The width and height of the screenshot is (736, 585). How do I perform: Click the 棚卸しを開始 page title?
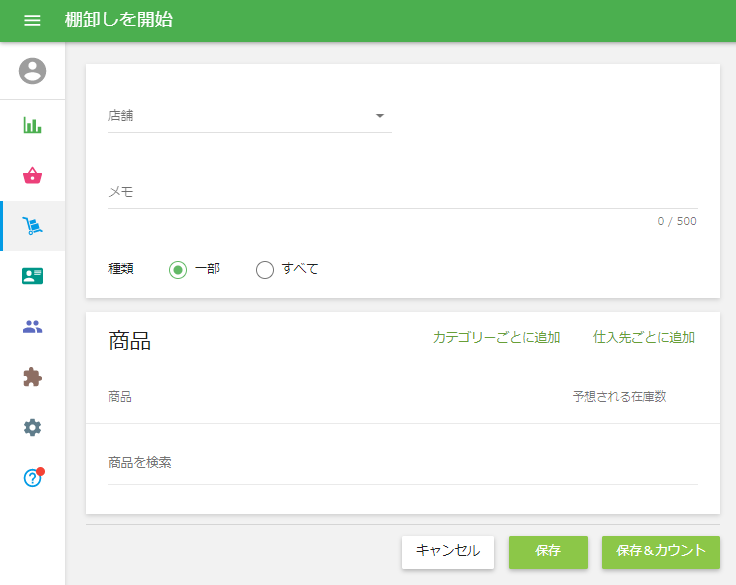coord(119,20)
